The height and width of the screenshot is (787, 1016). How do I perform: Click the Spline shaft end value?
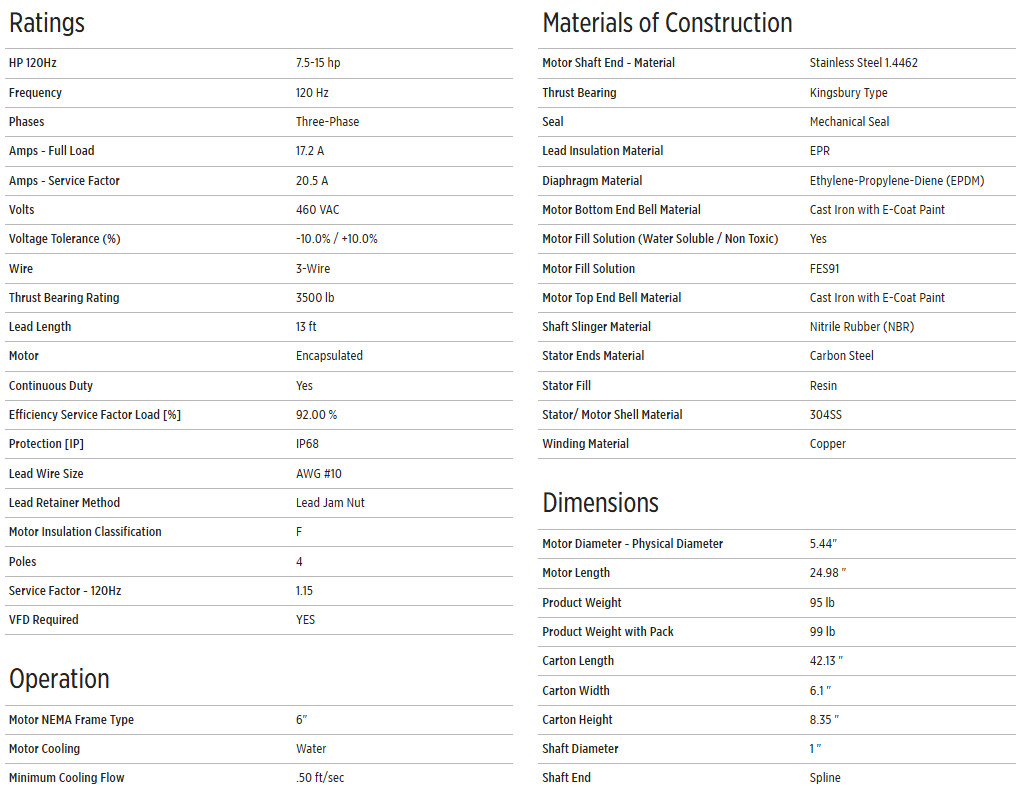click(825, 778)
